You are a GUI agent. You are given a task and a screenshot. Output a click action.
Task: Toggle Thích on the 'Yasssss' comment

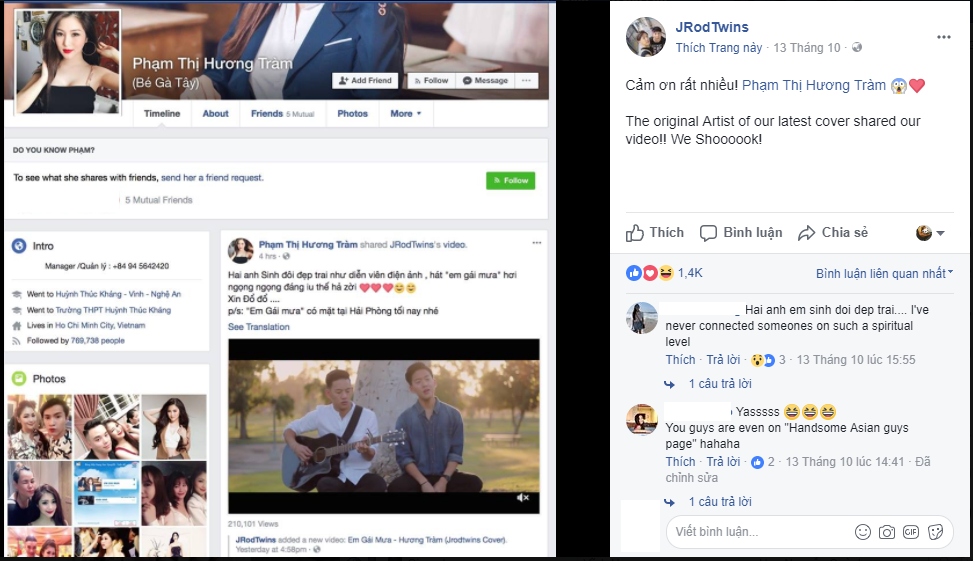[x=680, y=462]
